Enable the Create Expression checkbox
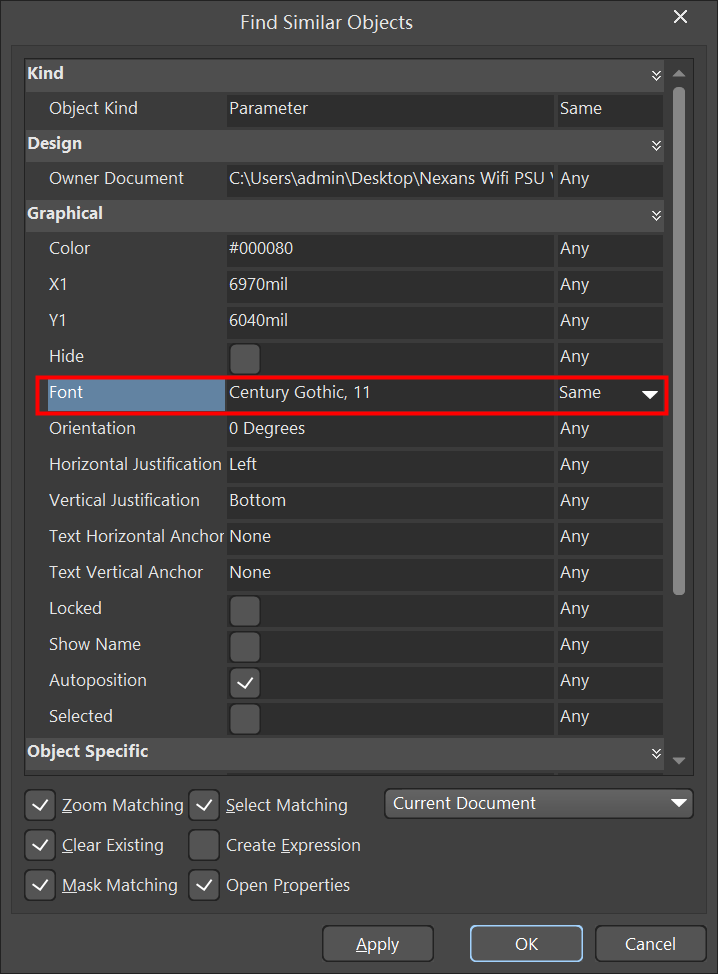Image resolution: width=718 pixels, height=974 pixels. coord(204,845)
